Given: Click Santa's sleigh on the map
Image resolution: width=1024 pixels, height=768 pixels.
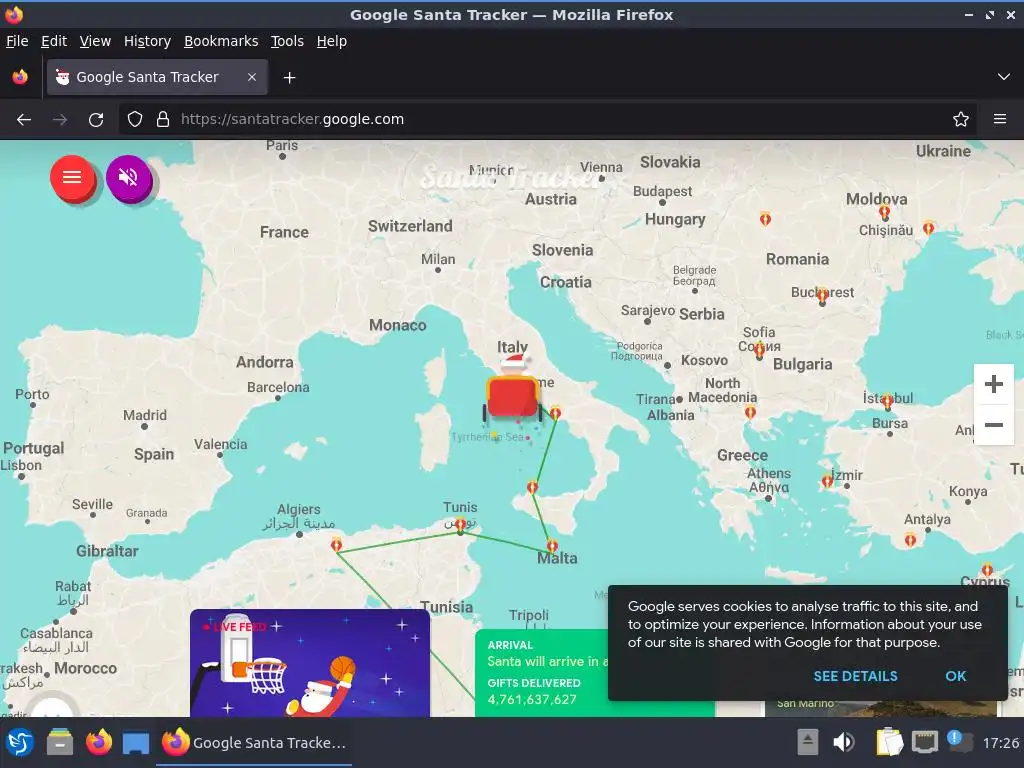Looking at the screenshot, I should tap(513, 392).
